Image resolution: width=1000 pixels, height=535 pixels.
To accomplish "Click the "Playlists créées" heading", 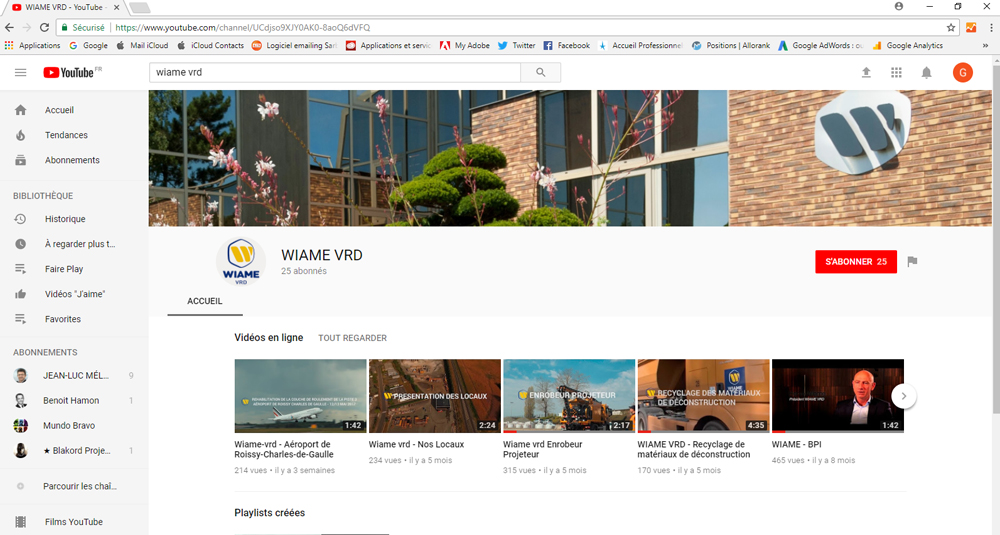I will pyautogui.click(x=270, y=513).
